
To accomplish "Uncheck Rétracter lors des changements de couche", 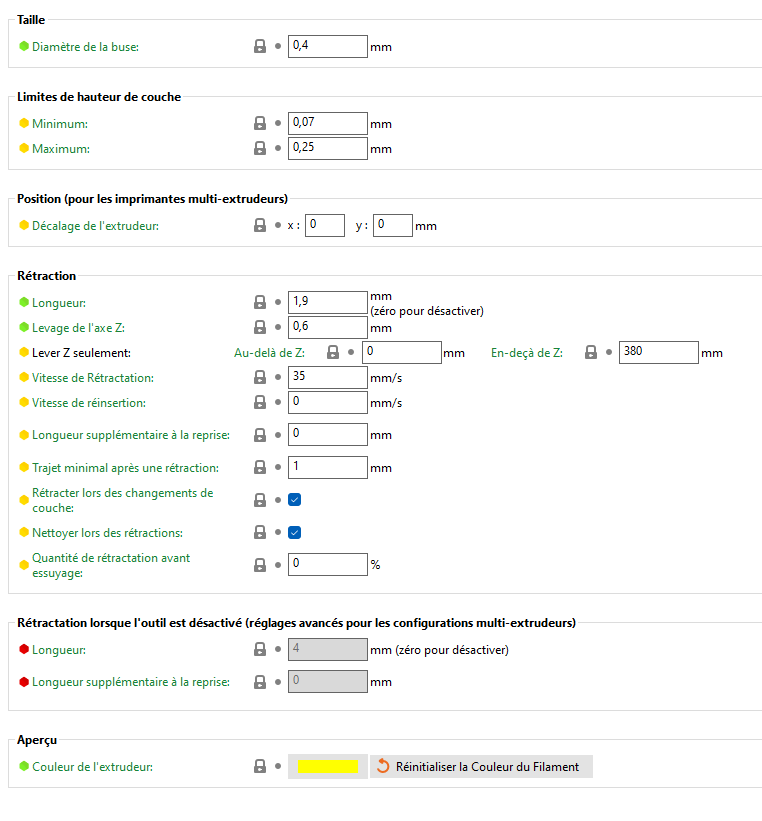I will (x=294, y=500).
